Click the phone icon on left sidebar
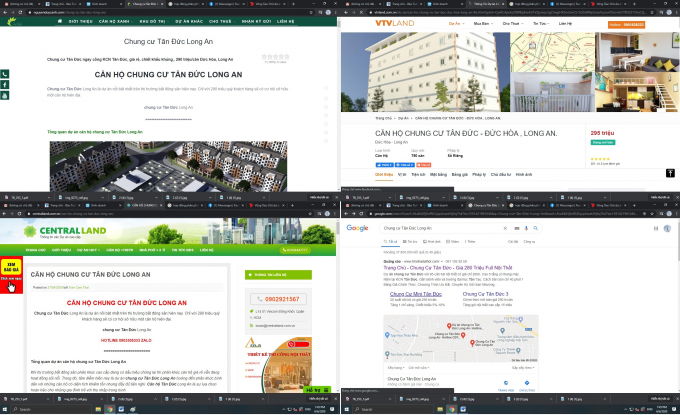The image size is (680, 415). (4, 75)
